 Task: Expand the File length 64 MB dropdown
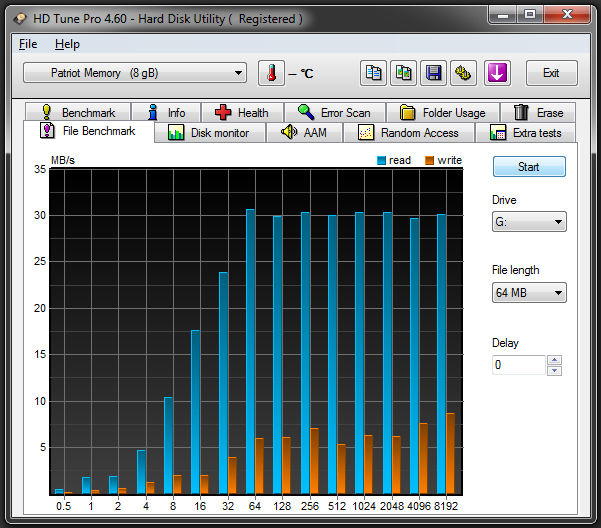[529, 292]
